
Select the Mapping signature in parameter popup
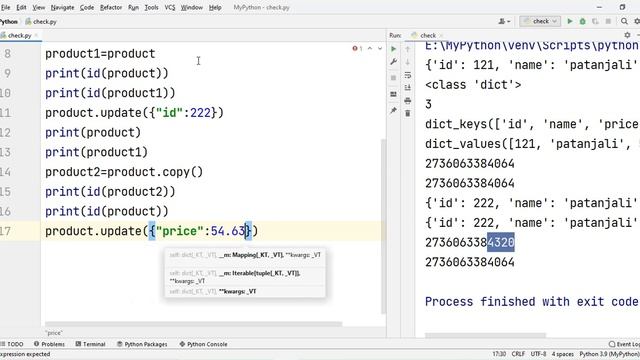pyautogui.click(x=245, y=255)
